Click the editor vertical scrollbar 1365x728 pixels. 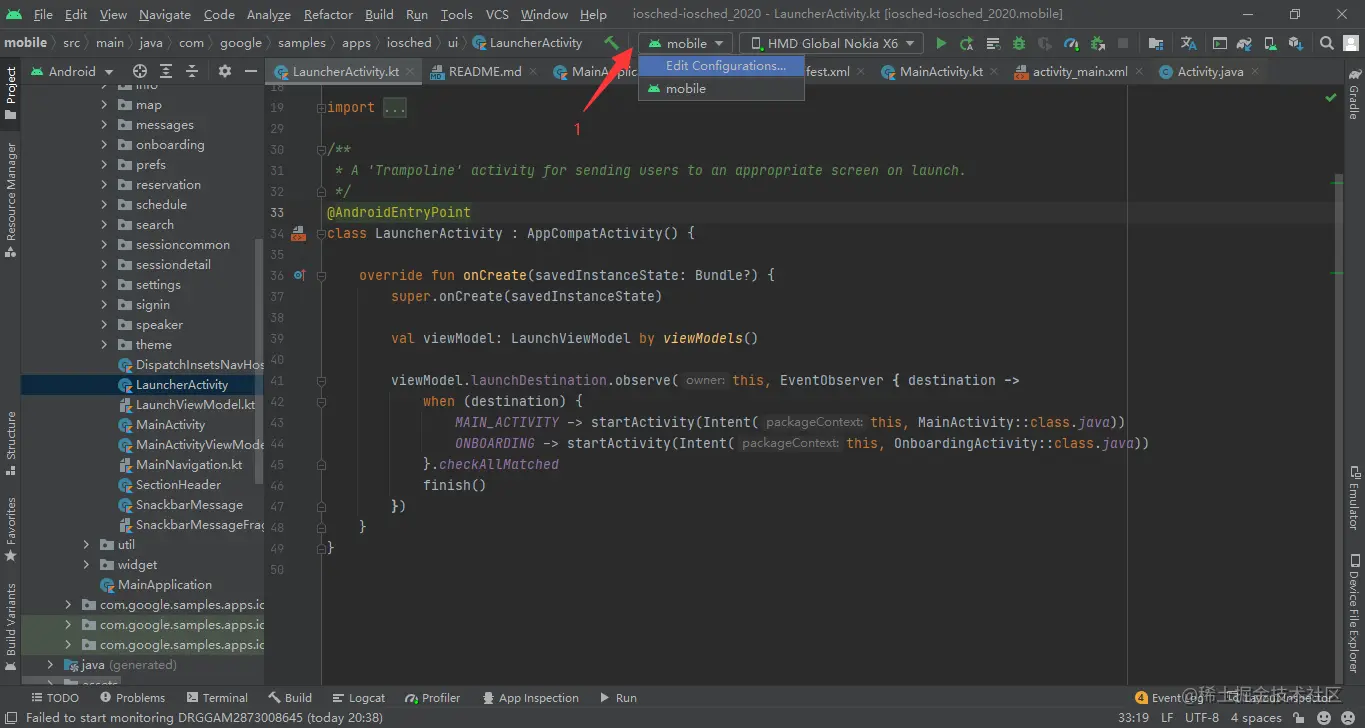pos(1338,430)
